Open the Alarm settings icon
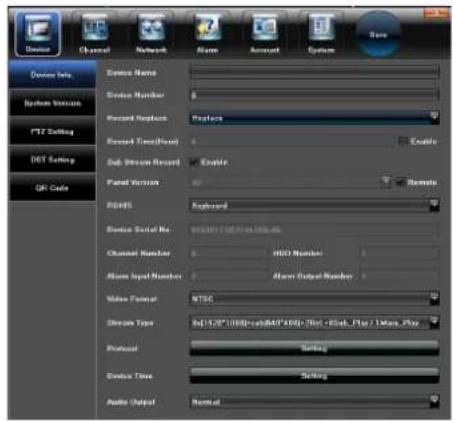The width and height of the screenshot is (453, 421). [x=208, y=34]
